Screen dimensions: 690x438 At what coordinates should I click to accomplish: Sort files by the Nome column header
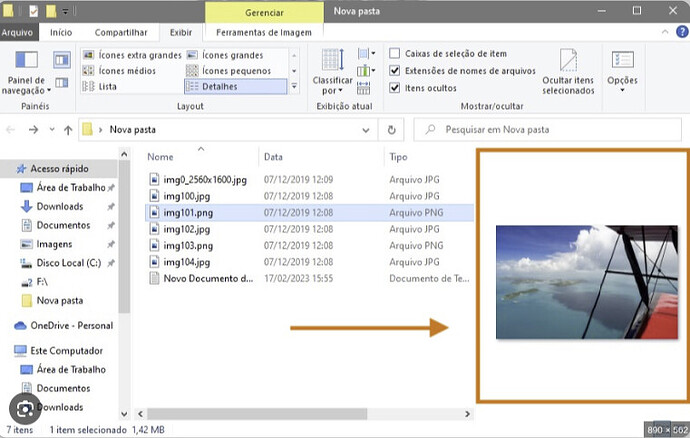coord(161,157)
